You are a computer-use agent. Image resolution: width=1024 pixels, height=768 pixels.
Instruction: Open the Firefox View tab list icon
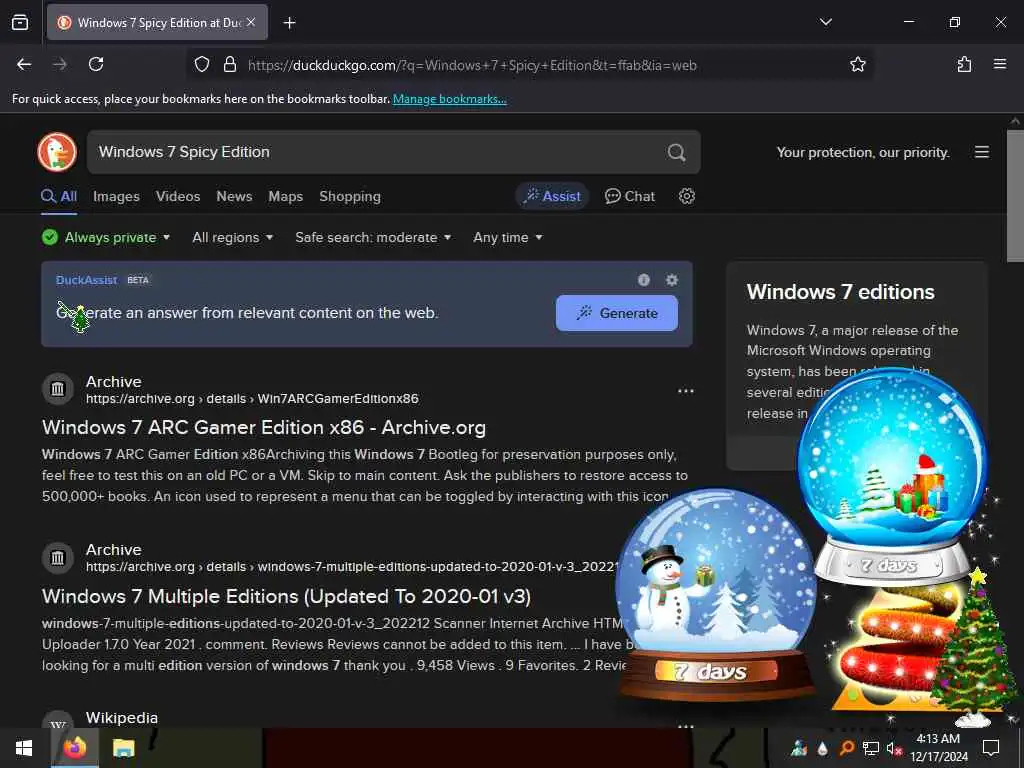tap(20, 22)
